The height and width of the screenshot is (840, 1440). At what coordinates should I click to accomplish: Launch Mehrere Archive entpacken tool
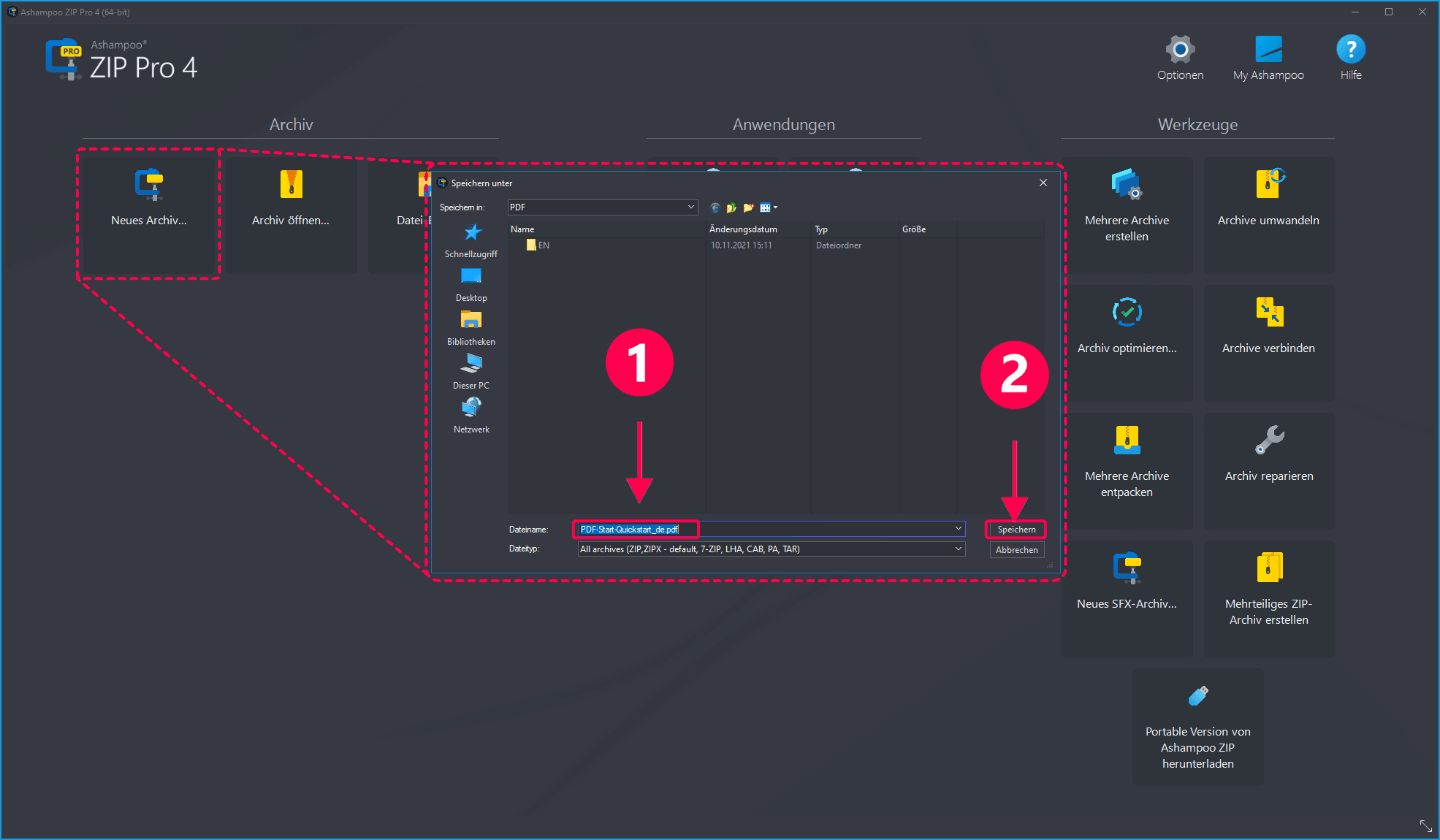1127,471
